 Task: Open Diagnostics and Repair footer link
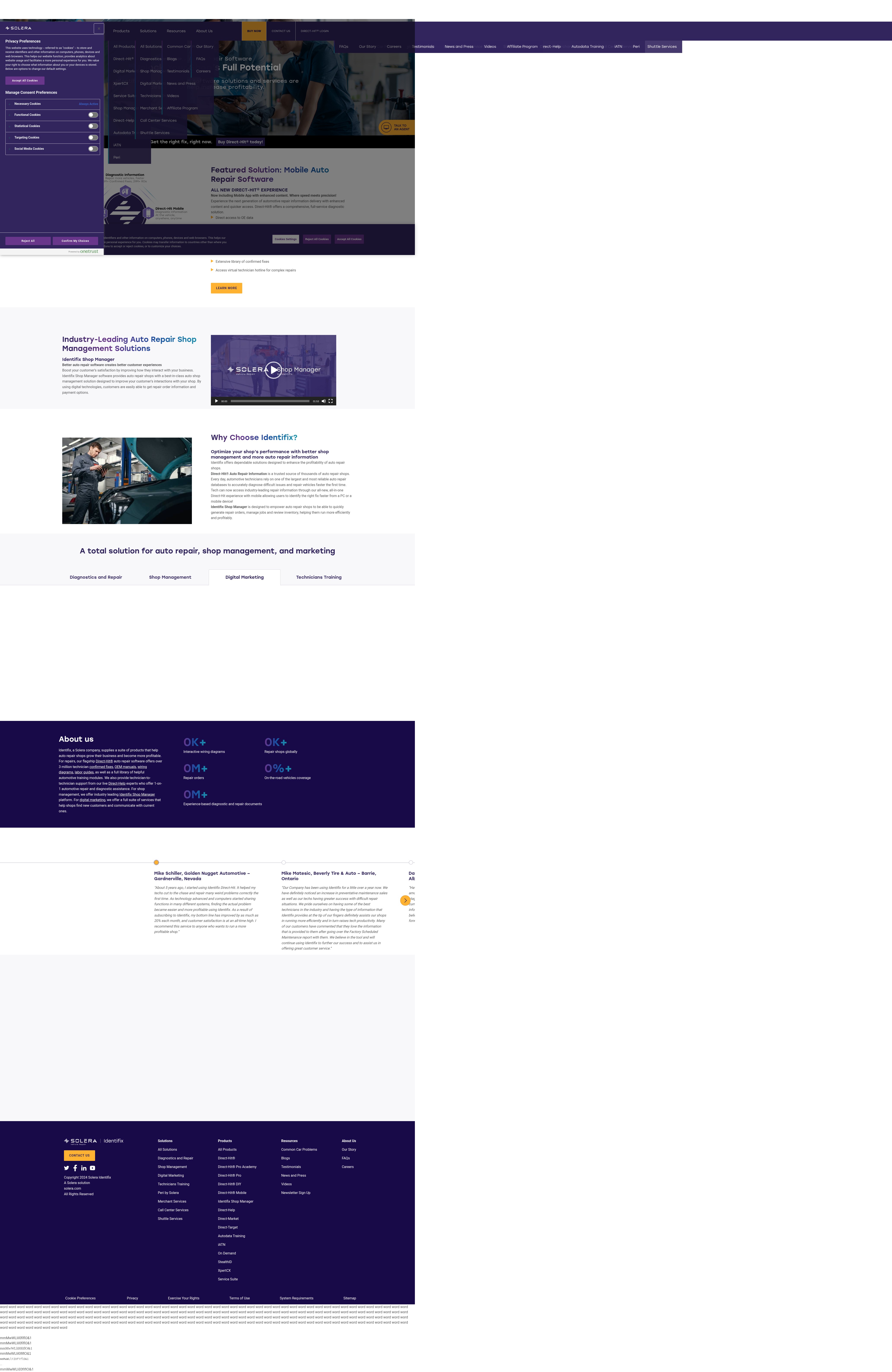tap(175, 1158)
